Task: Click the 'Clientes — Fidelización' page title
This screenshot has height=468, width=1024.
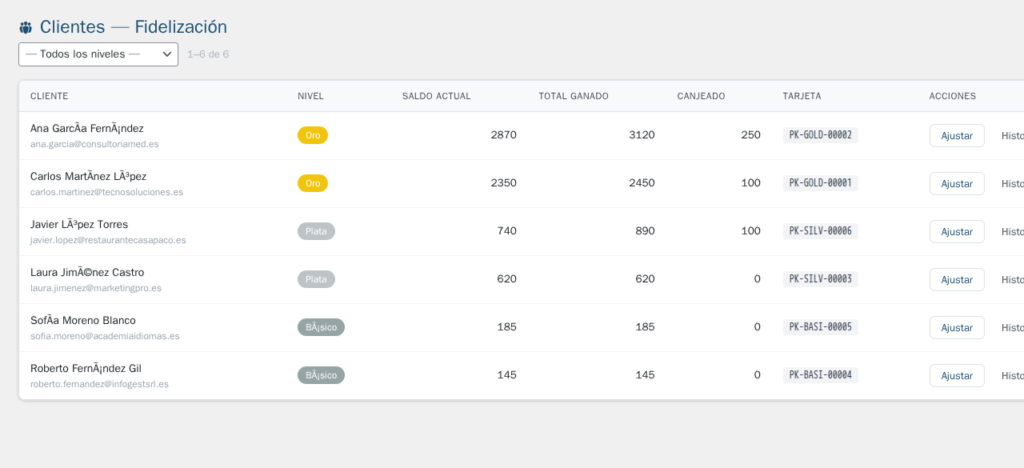Action: coord(133,27)
